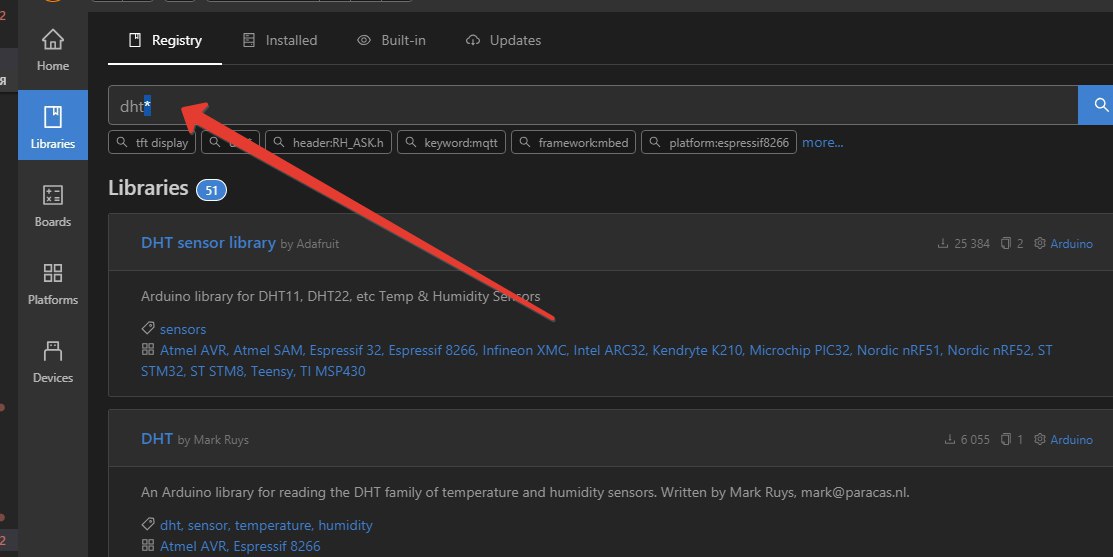Apply the 'platform:espressif8266' search suggestion
This screenshot has width=1113, height=557.
[x=718, y=143]
